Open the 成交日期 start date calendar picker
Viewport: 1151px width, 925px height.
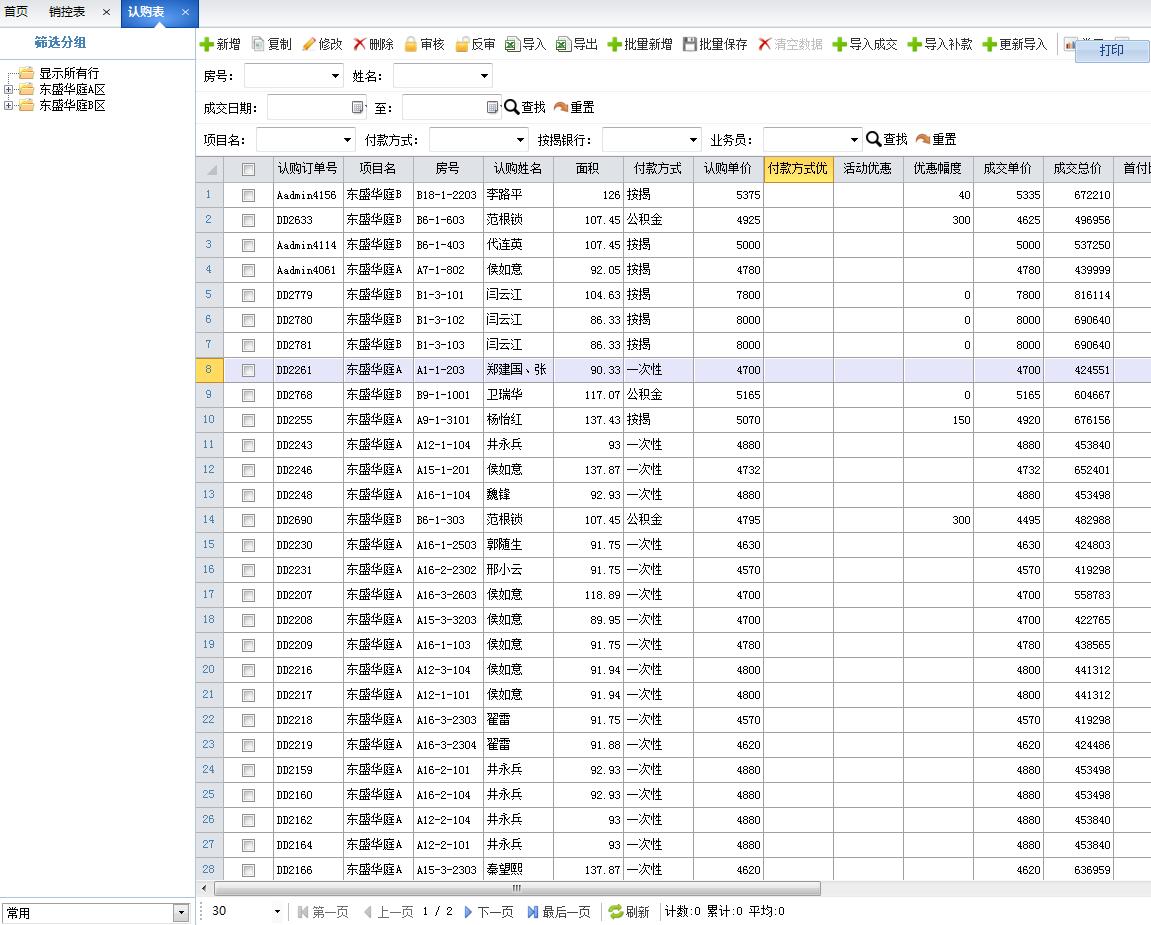click(357, 107)
